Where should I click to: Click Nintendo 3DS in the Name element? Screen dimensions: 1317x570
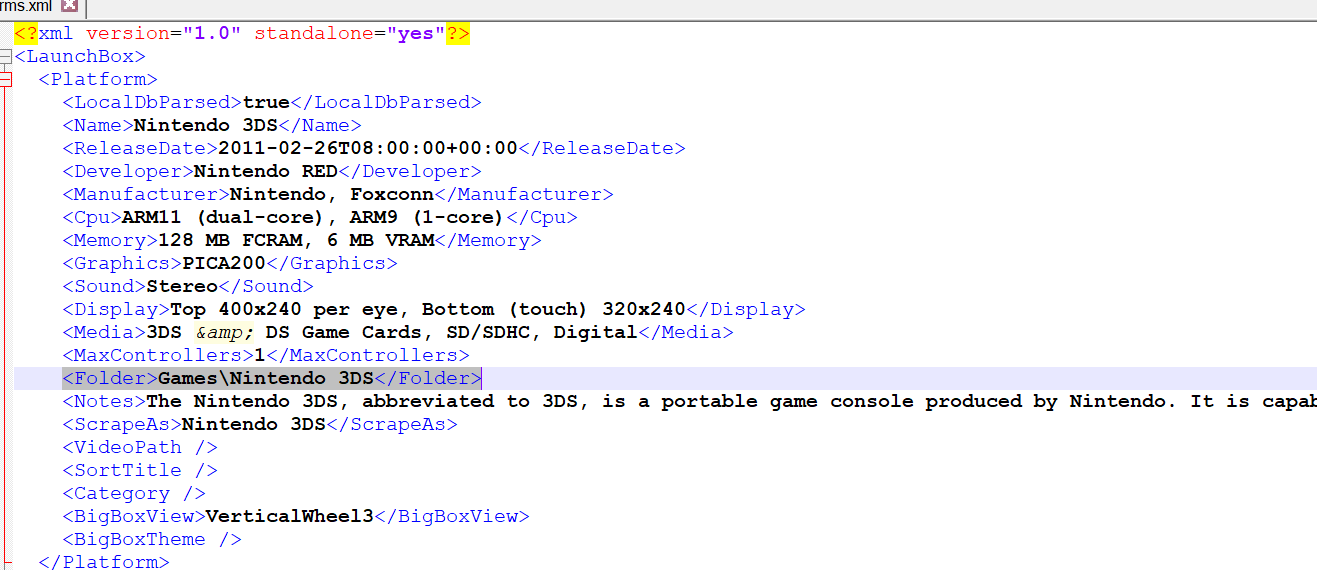point(206,125)
